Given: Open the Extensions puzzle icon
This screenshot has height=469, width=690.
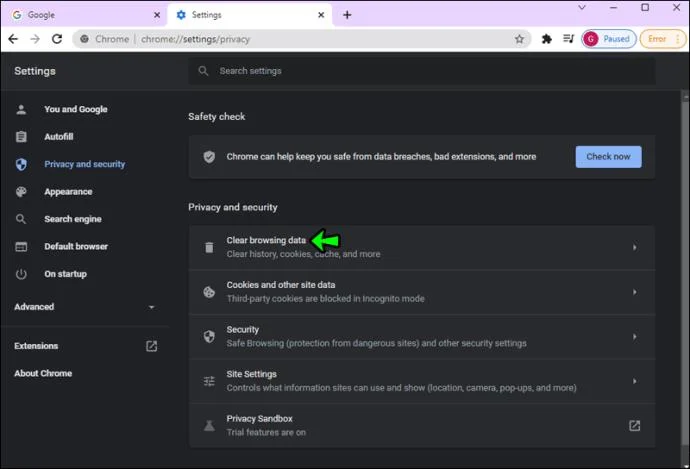Looking at the screenshot, I should 547,39.
